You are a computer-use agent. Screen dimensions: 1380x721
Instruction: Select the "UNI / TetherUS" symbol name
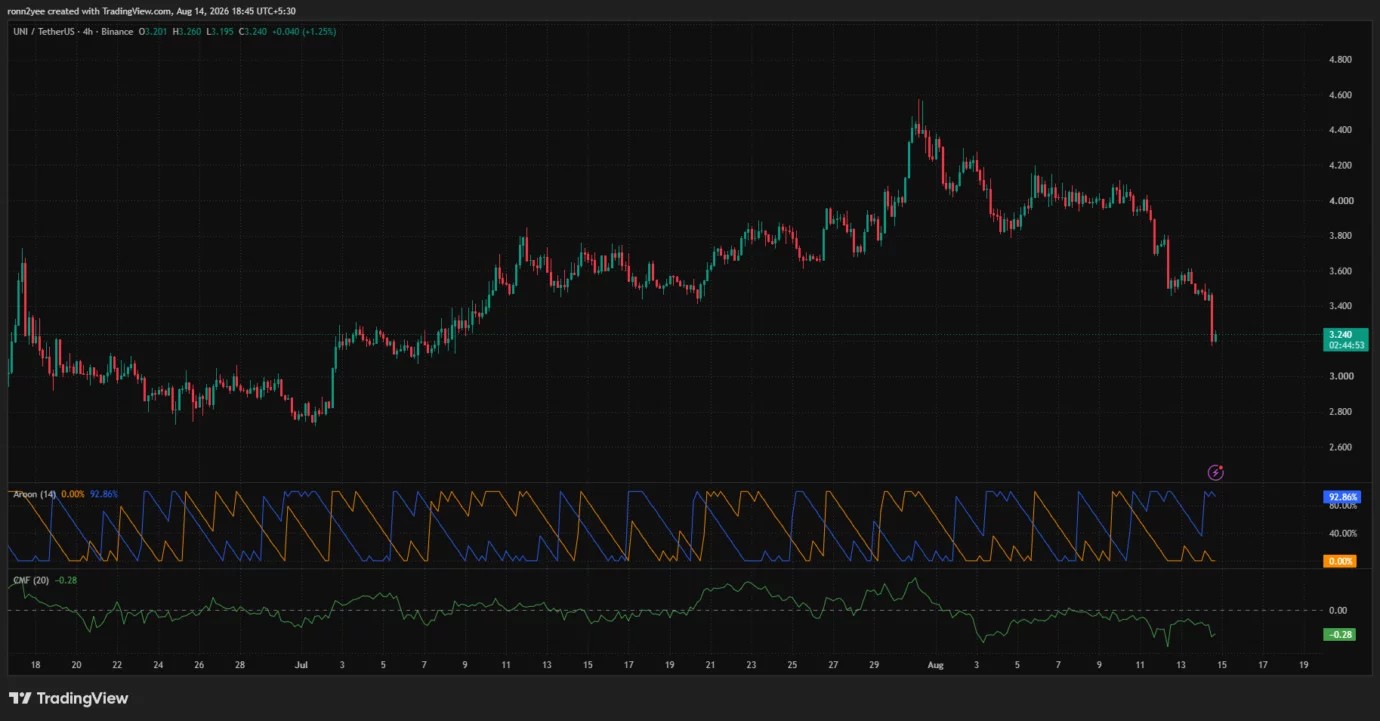click(x=42, y=32)
